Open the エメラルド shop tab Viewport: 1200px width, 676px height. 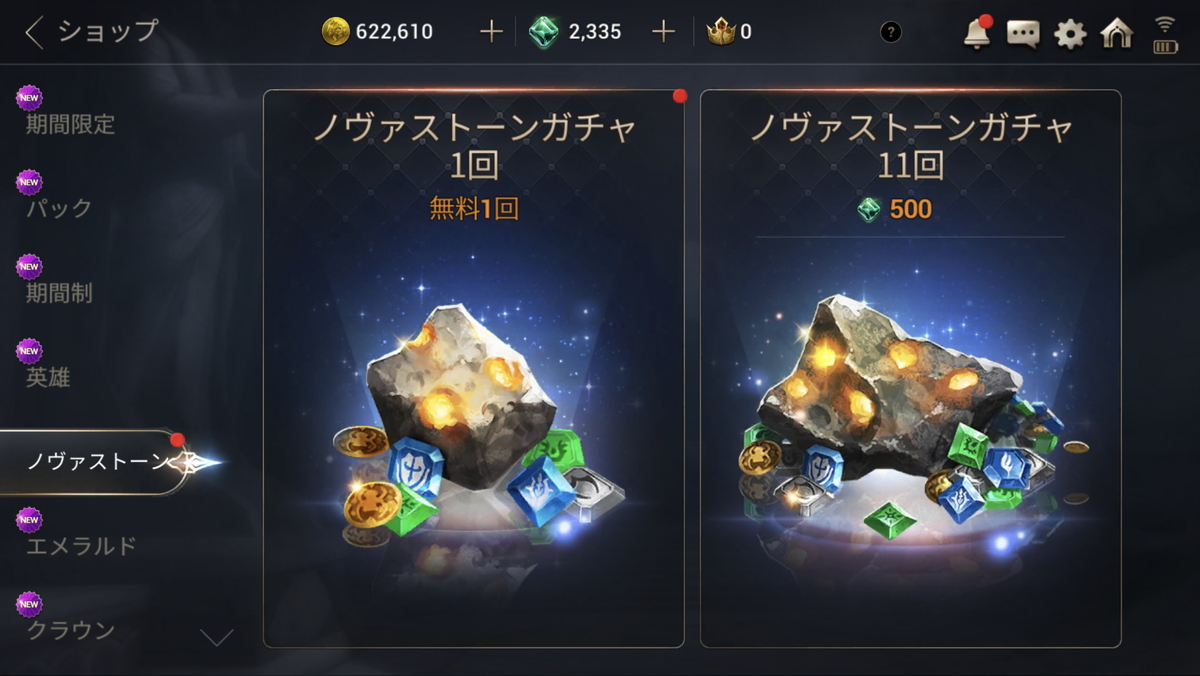point(81,546)
